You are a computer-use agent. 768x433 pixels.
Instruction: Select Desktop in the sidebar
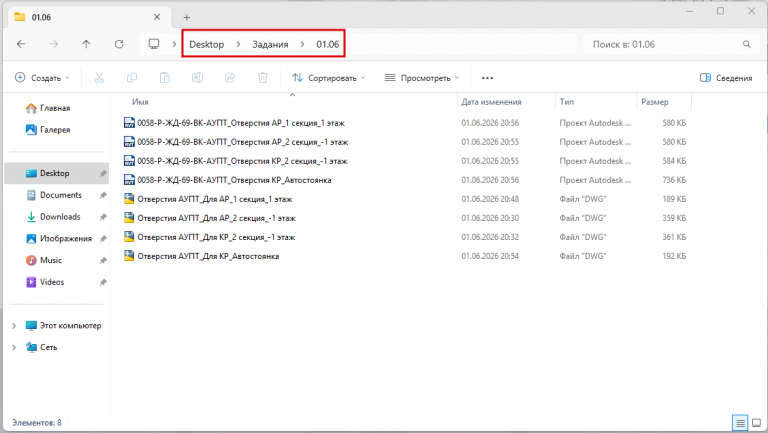point(55,173)
